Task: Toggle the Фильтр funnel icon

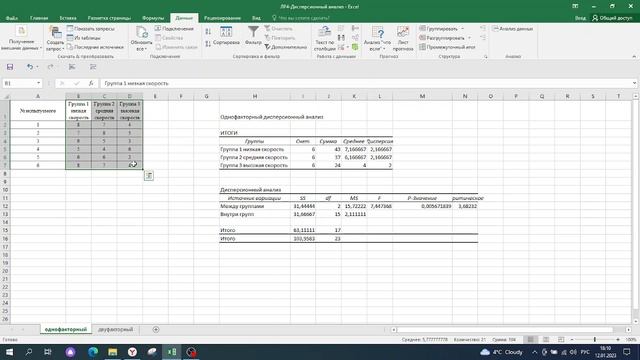Action: [253, 31]
